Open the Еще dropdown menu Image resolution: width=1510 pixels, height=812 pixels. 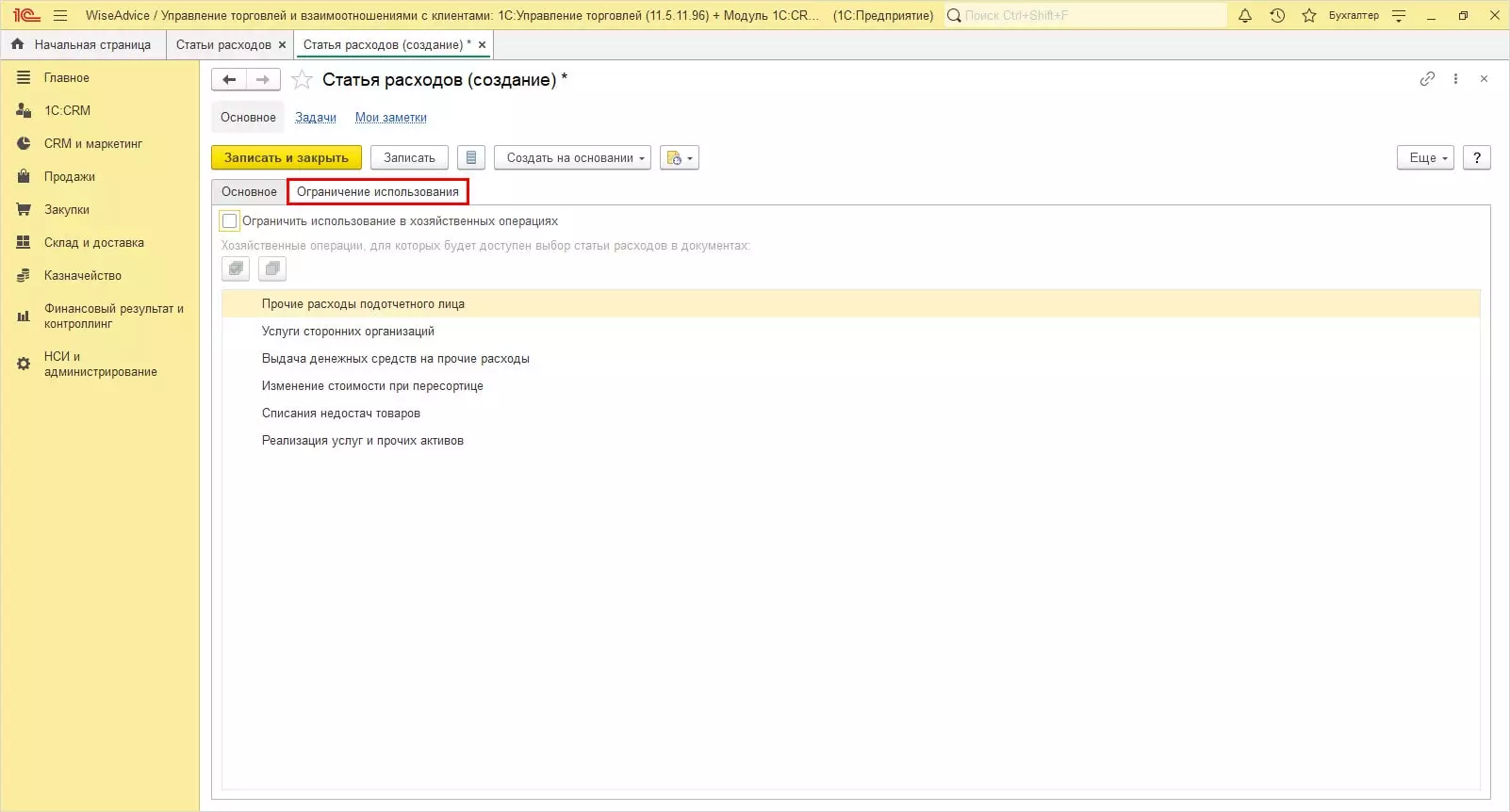[1426, 157]
